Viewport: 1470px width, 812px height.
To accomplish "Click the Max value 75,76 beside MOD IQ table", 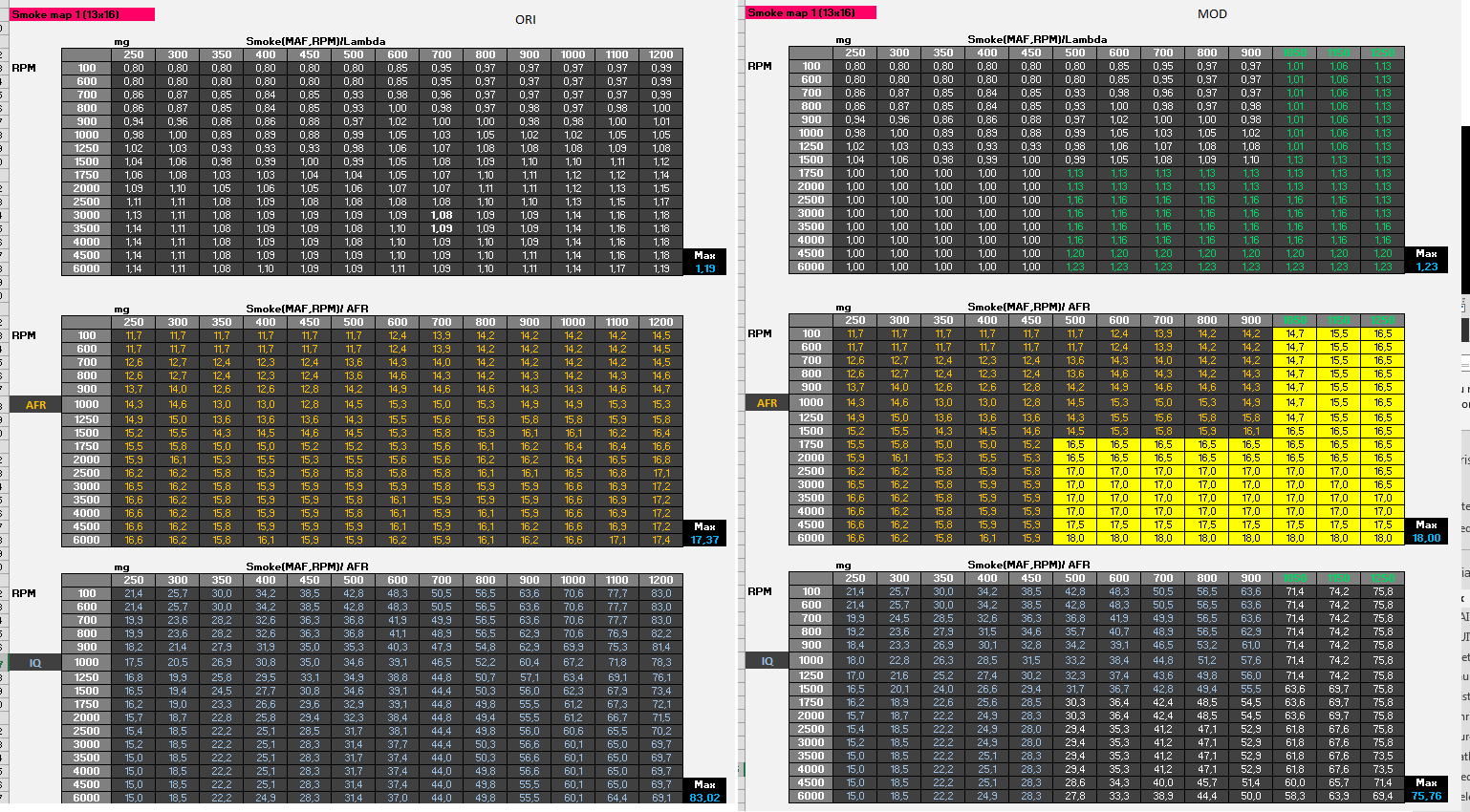I will [x=1426, y=796].
